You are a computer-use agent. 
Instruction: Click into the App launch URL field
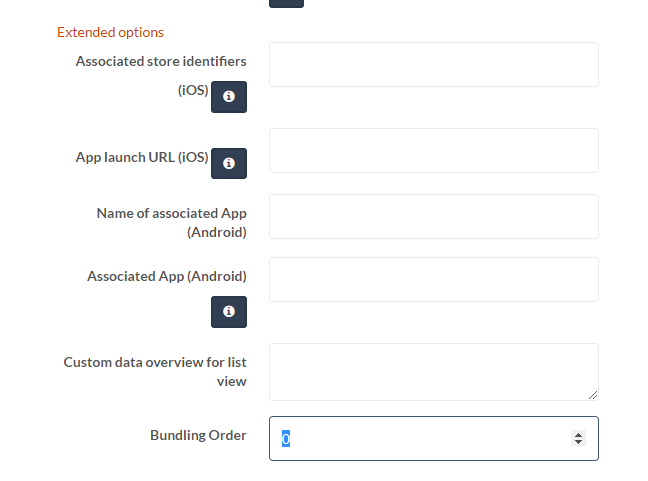click(434, 150)
